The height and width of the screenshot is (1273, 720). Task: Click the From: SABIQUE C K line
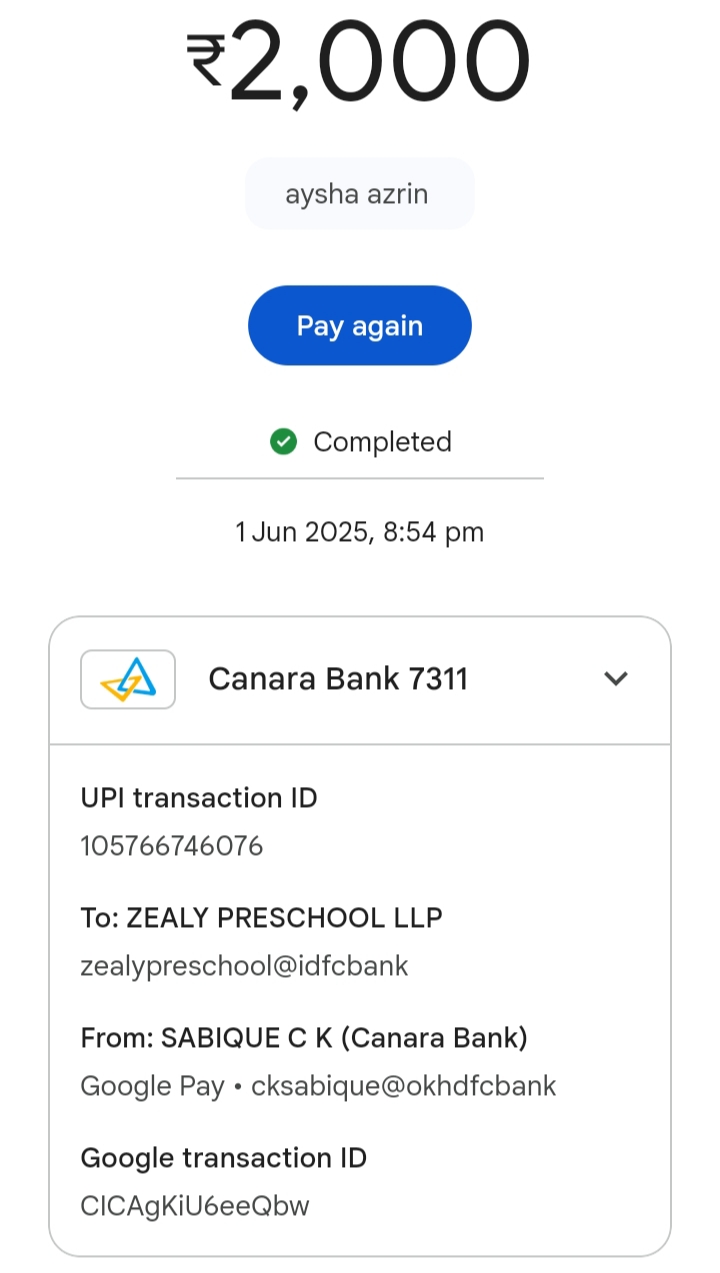tap(304, 1038)
